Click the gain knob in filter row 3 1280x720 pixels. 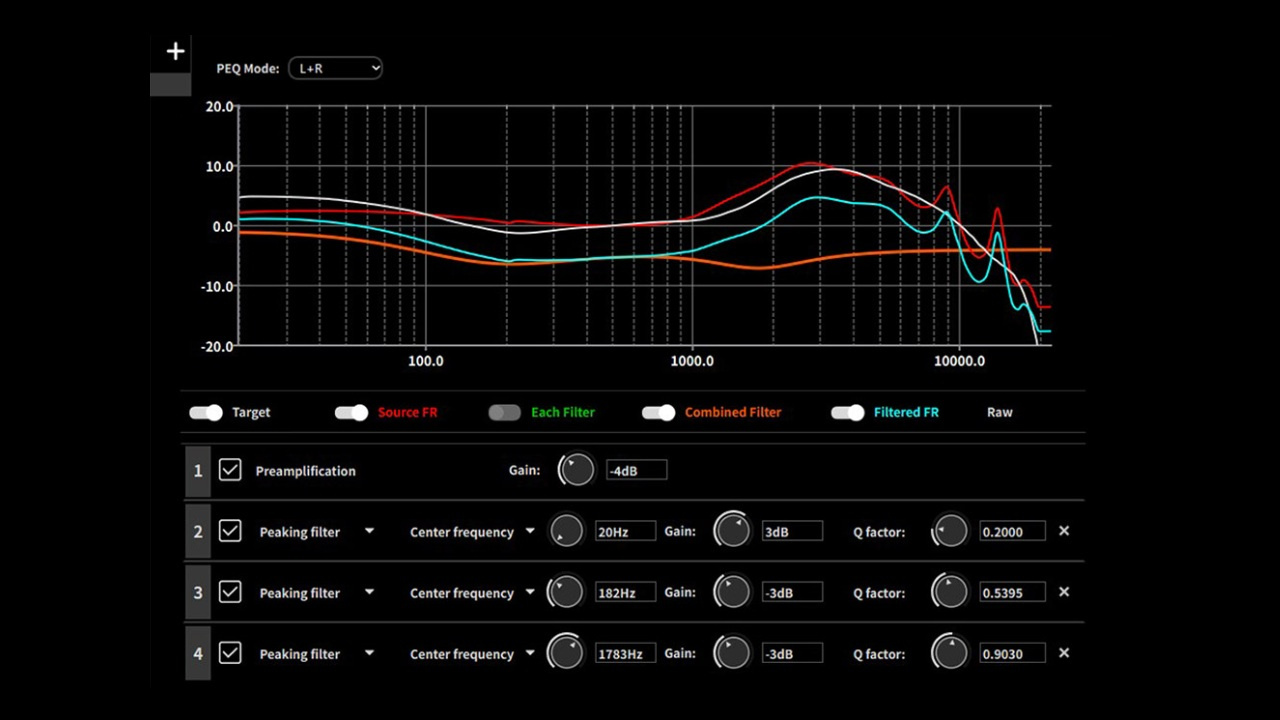tap(732, 592)
